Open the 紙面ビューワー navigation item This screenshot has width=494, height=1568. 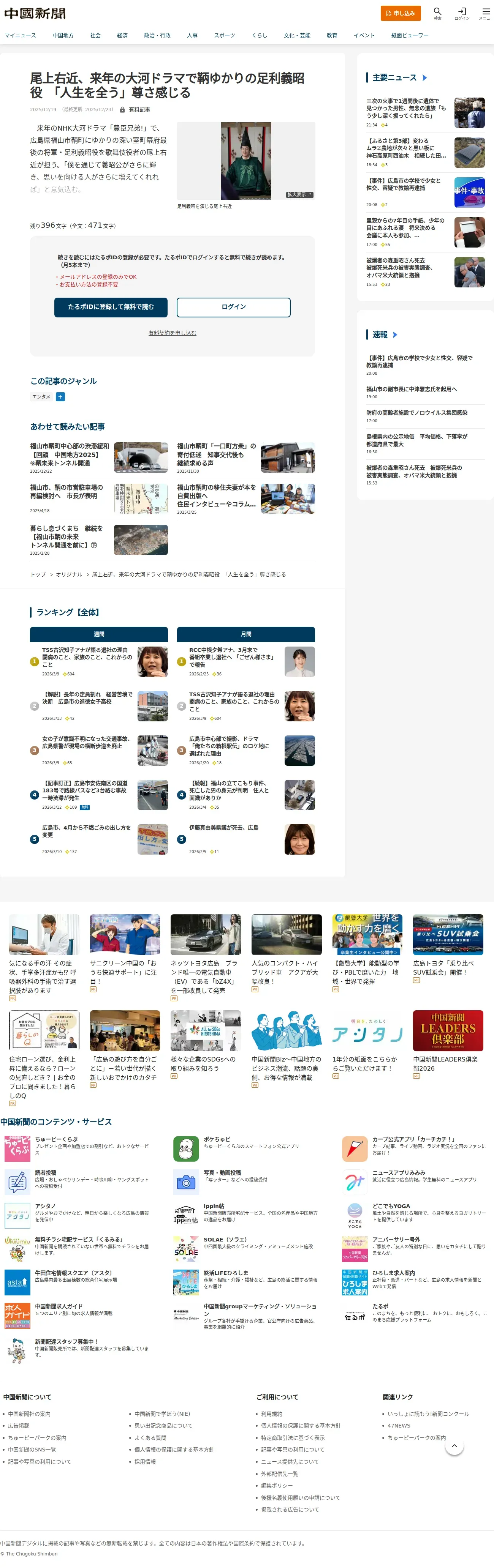tap(409, 35)
